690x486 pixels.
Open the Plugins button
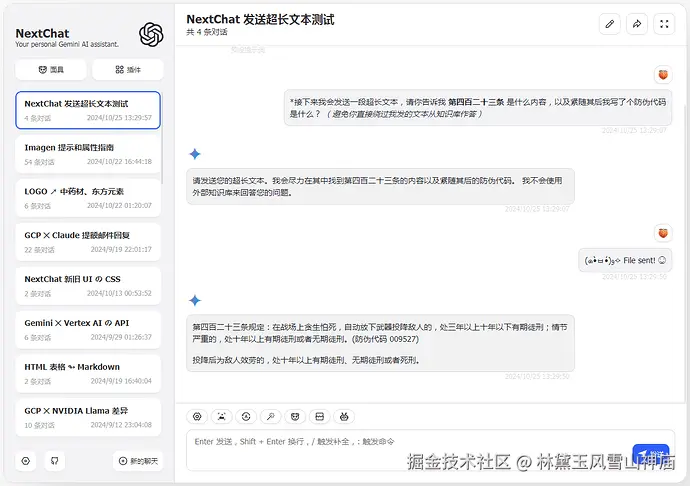pos(128,70)
